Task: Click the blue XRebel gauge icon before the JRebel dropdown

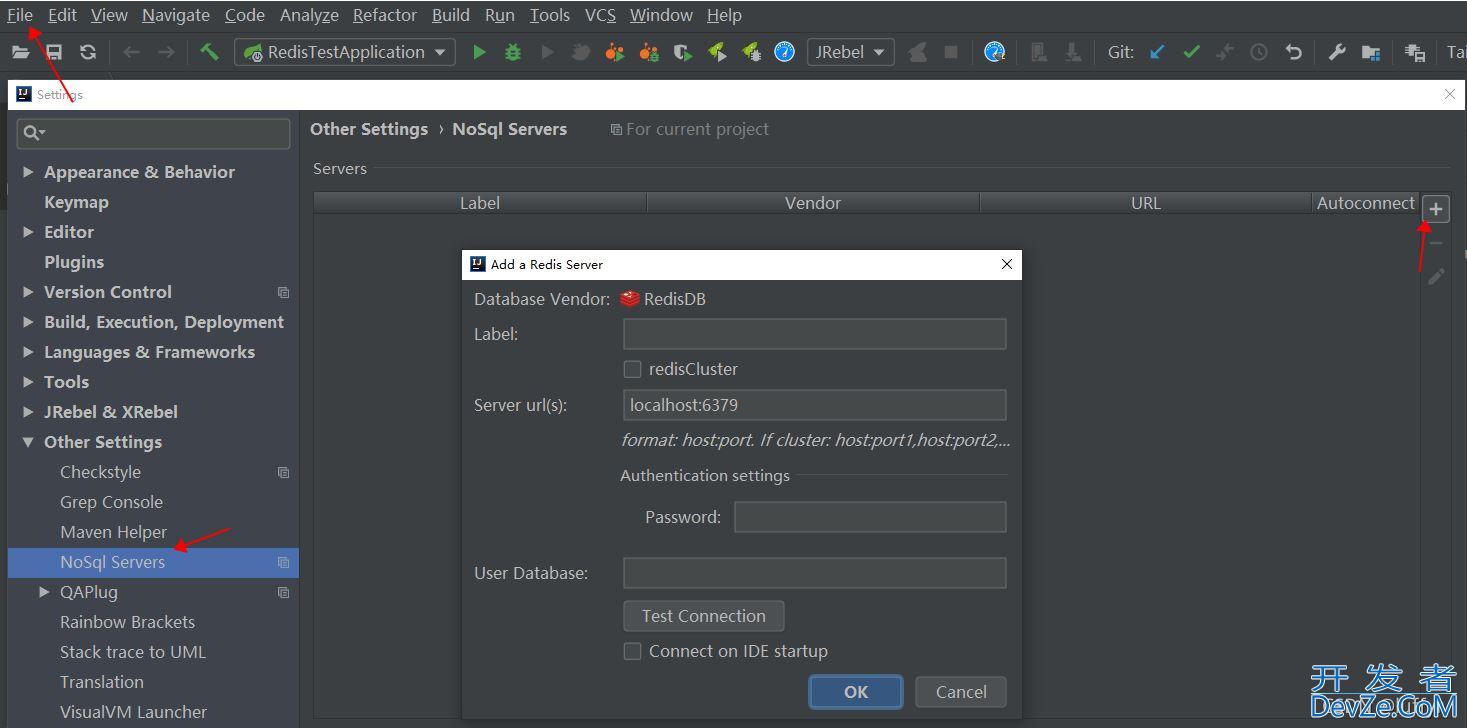Action: tap(785, 52)
